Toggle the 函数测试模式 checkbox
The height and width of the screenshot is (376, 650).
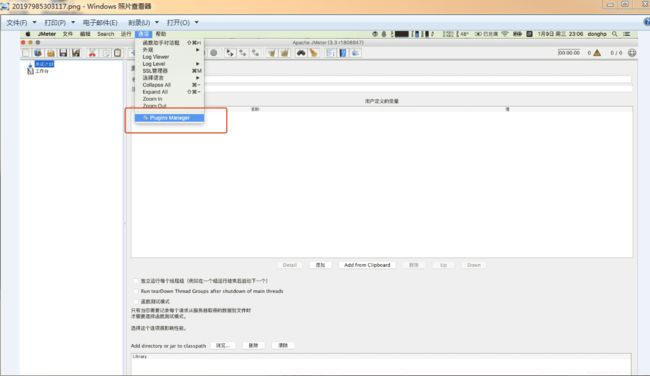click(x=136, y=301)
